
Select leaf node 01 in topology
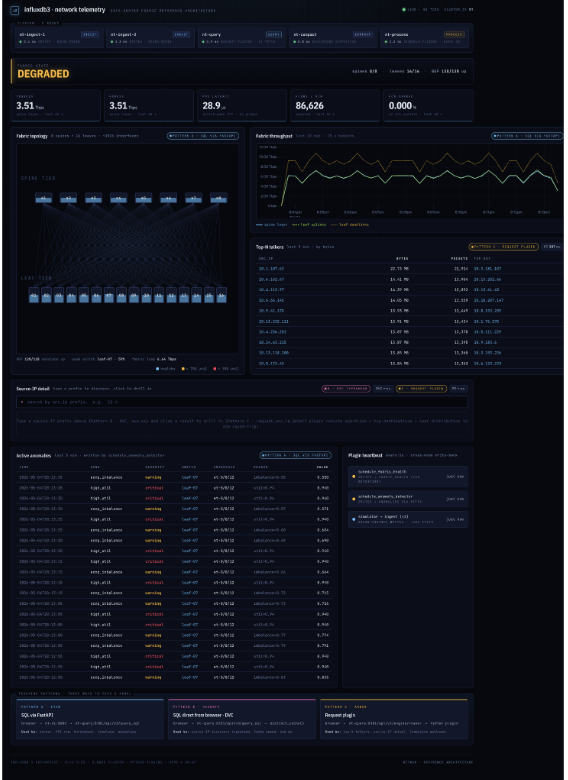(34, 295)
